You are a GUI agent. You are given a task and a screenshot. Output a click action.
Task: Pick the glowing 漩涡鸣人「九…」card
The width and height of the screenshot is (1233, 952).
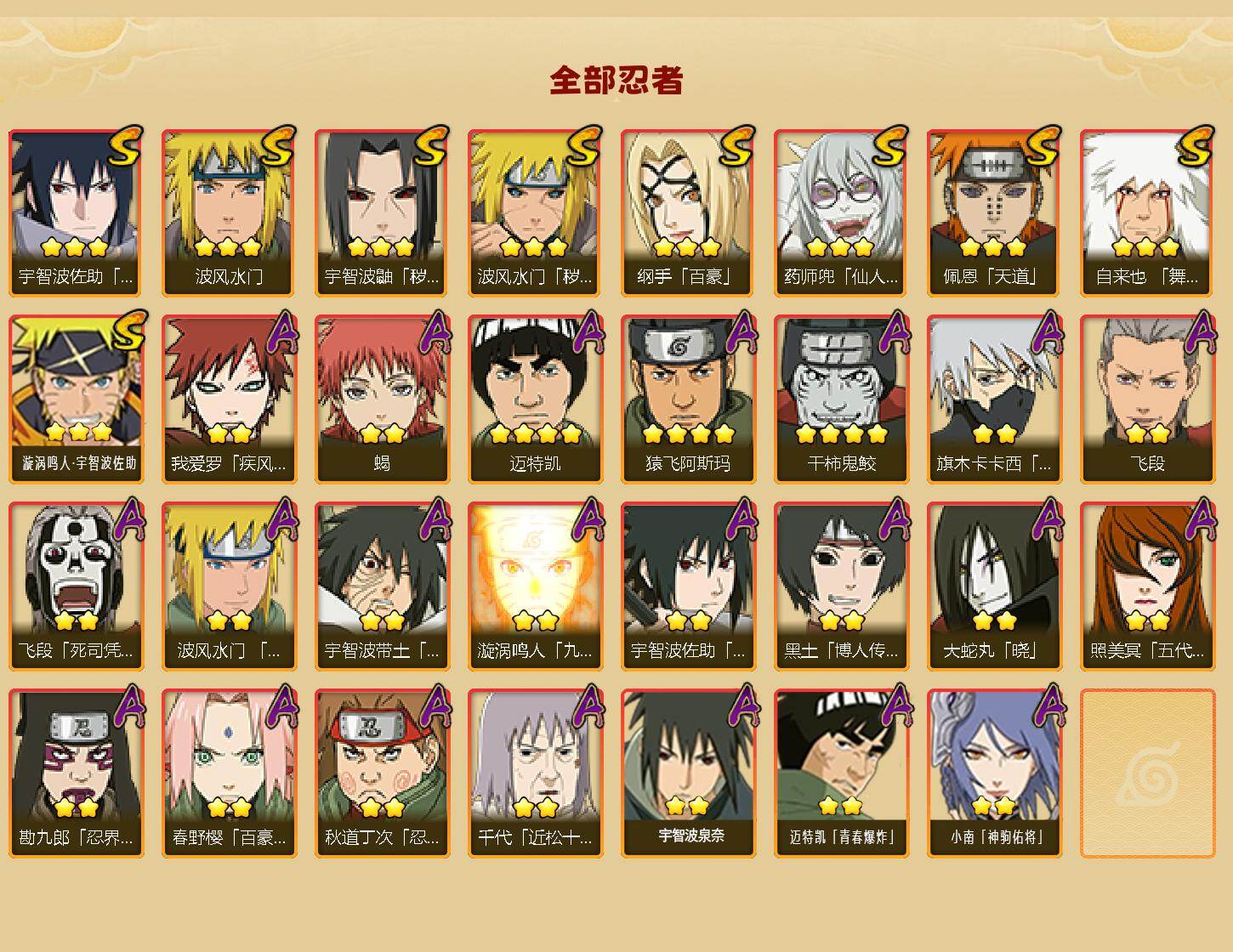click(535, 586)
